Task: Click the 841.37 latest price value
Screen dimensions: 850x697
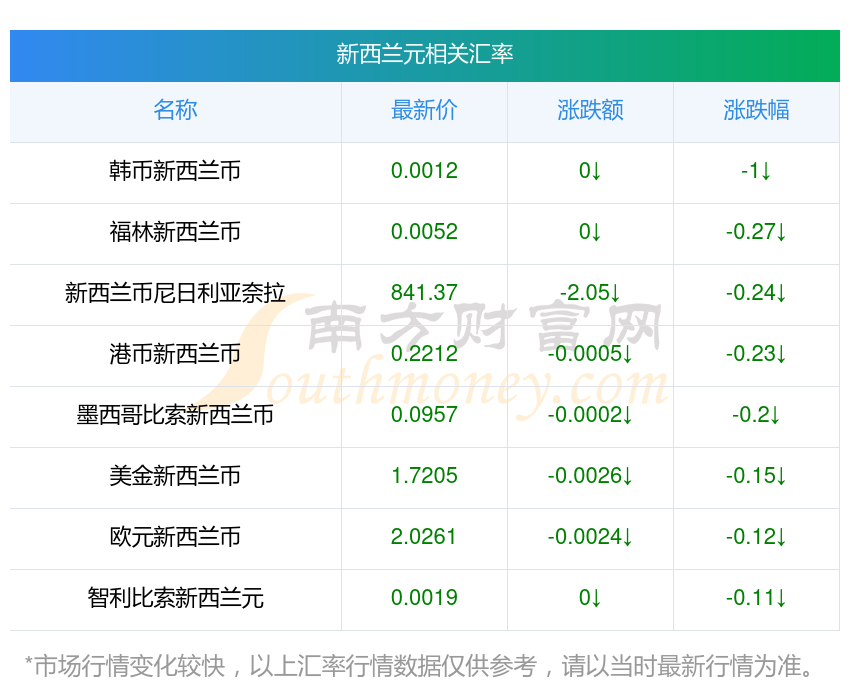Action: [x=424, y=293]
